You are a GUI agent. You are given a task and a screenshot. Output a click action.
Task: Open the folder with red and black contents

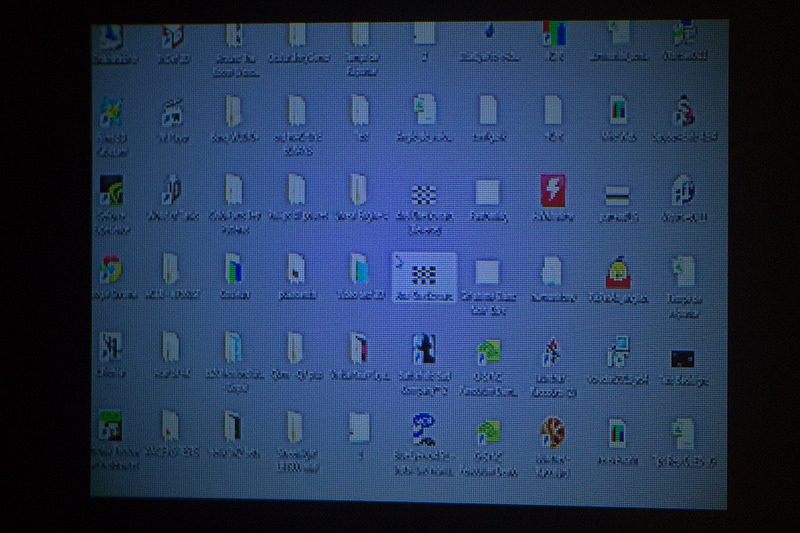click(x=359, y=348)
